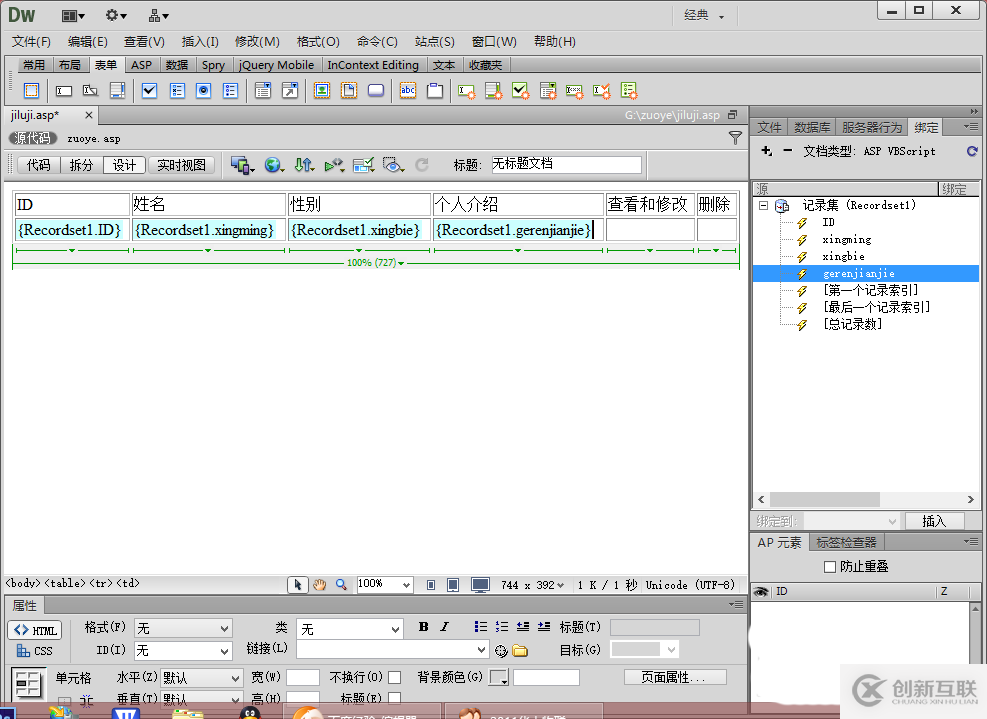Viewport: 987px width, 719px height.
Task: Toggle bold formatting in properties
Action: click(424, 627)
